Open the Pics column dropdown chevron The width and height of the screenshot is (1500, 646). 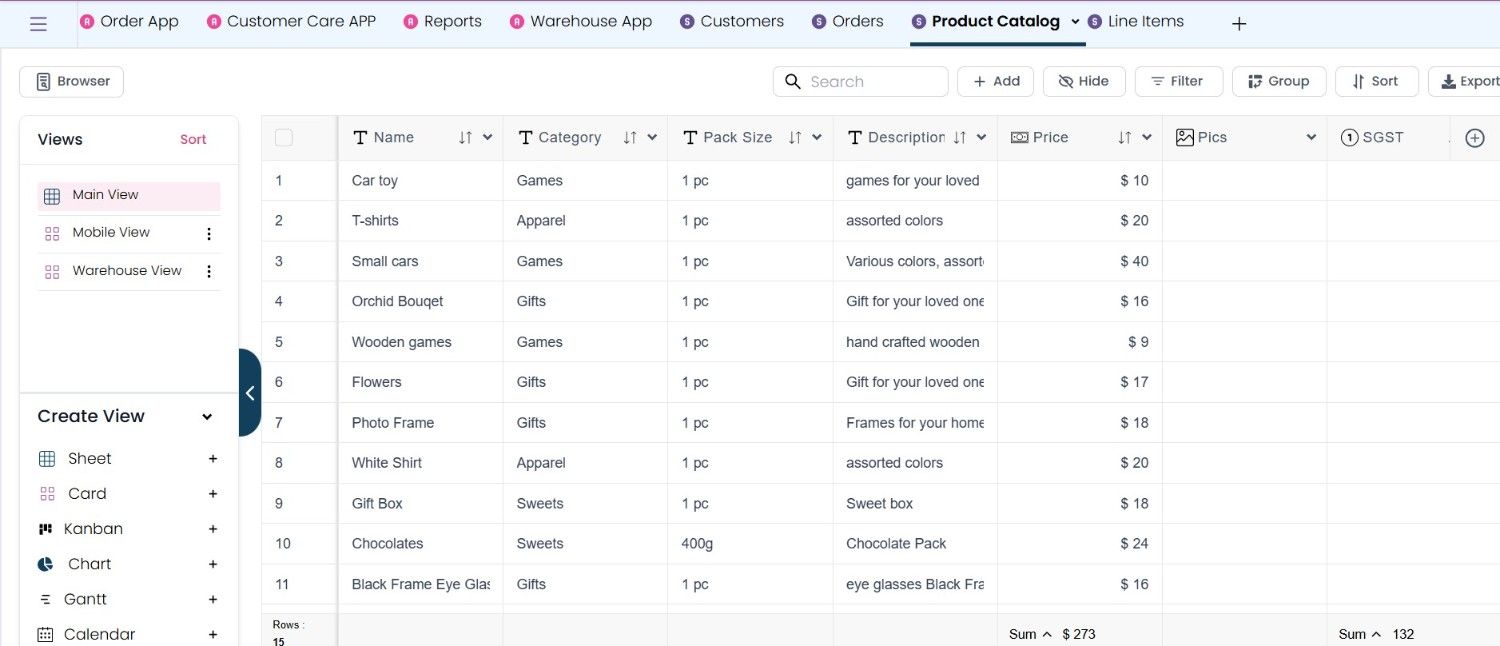[1311, 138]
